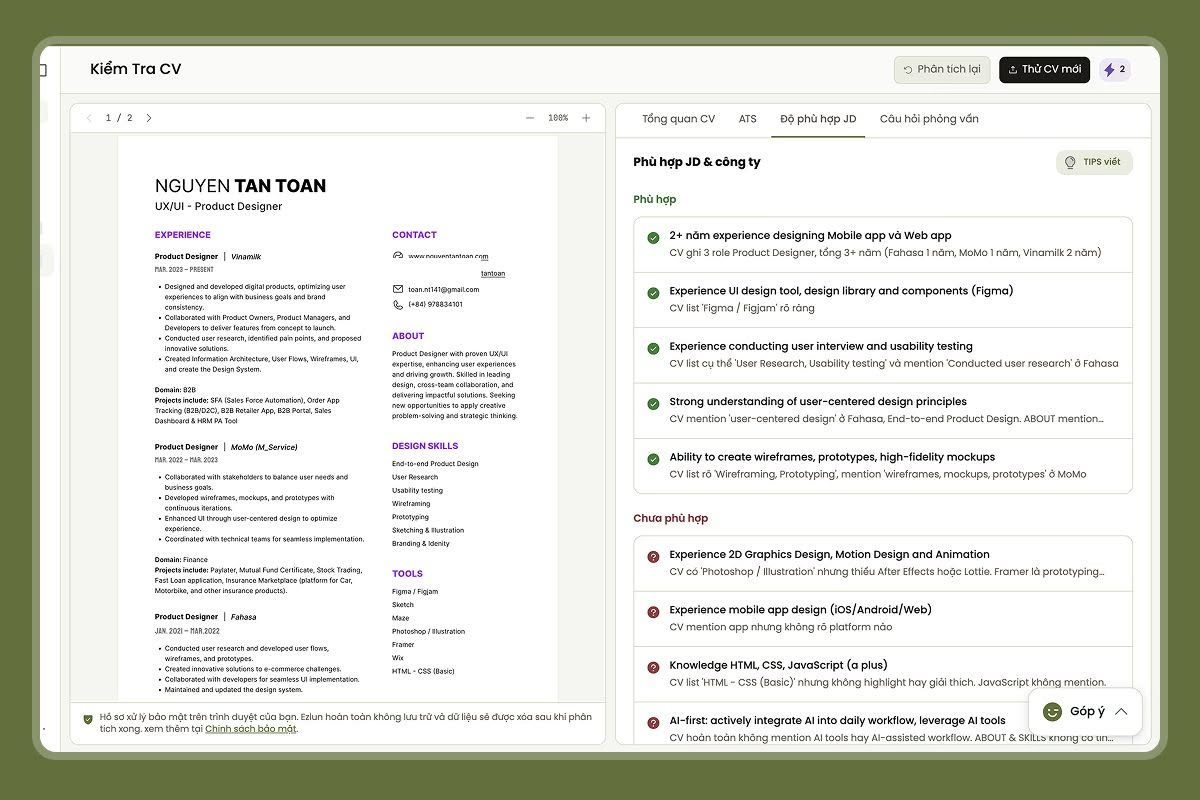
Task: Open 'Experience conducting user interview' row
Action: 883,355
